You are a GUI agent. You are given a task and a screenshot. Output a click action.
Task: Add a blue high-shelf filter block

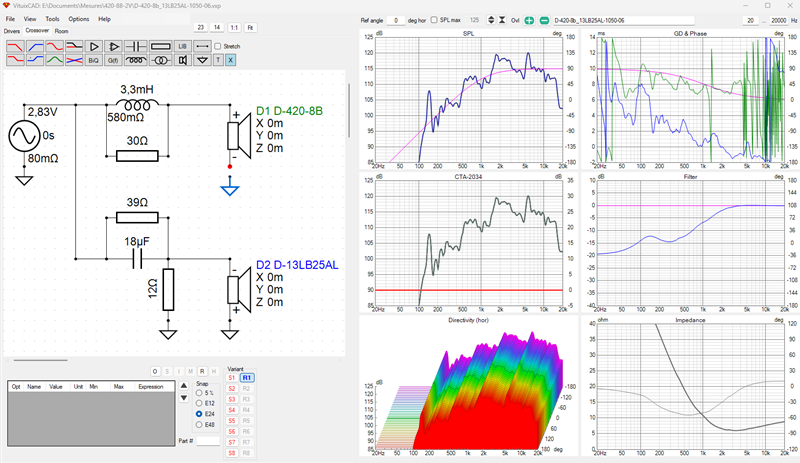pos(35,60)
